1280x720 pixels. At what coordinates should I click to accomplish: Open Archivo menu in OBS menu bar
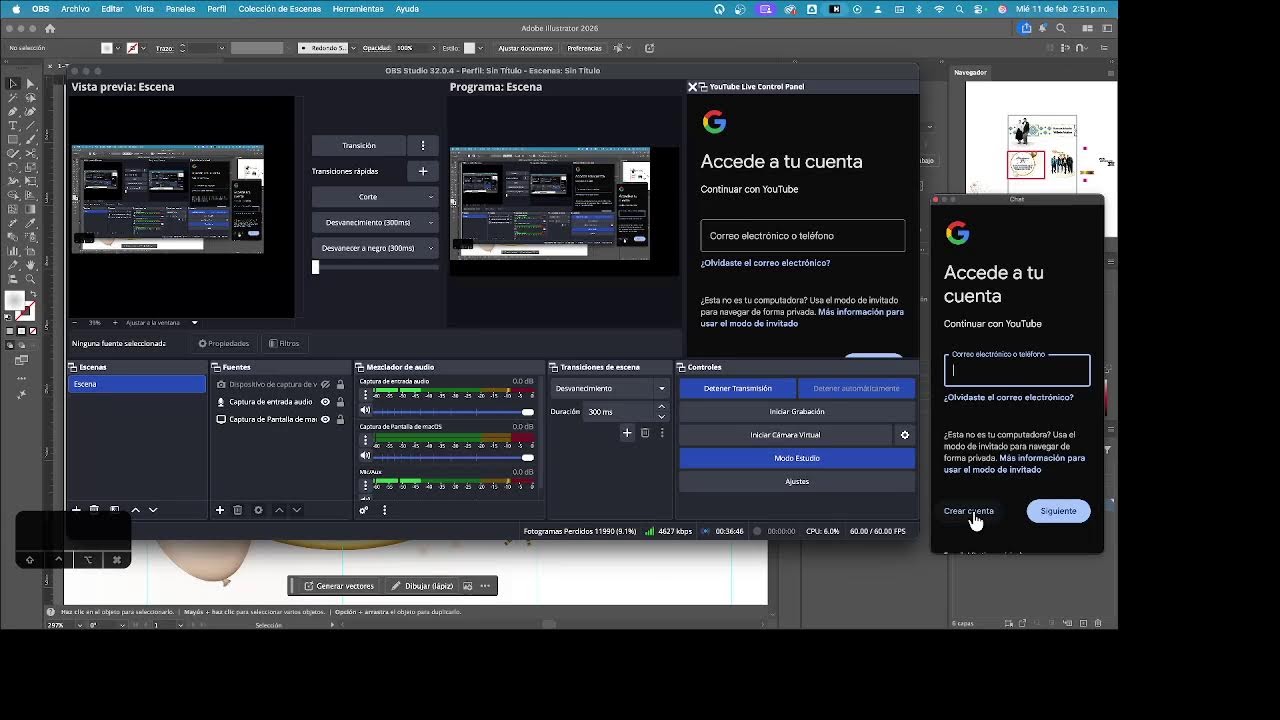click(75, 9)
